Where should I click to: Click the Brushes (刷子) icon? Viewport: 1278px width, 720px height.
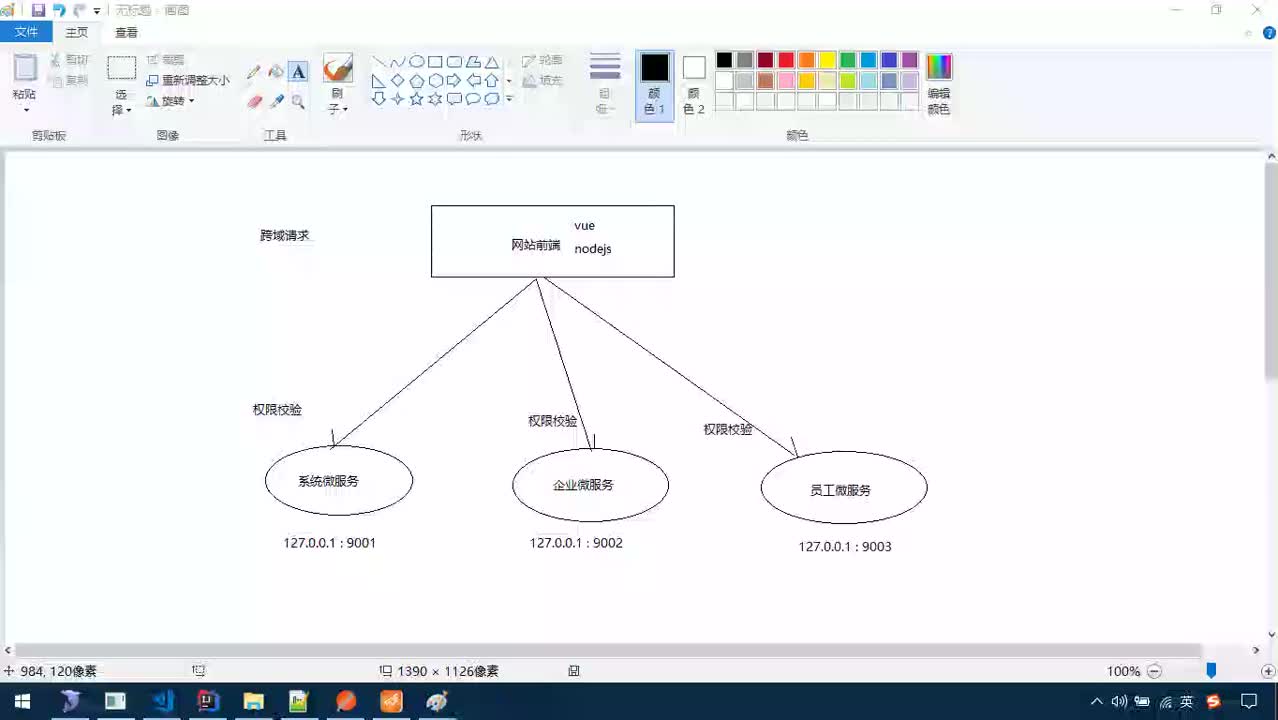[338, 68]
